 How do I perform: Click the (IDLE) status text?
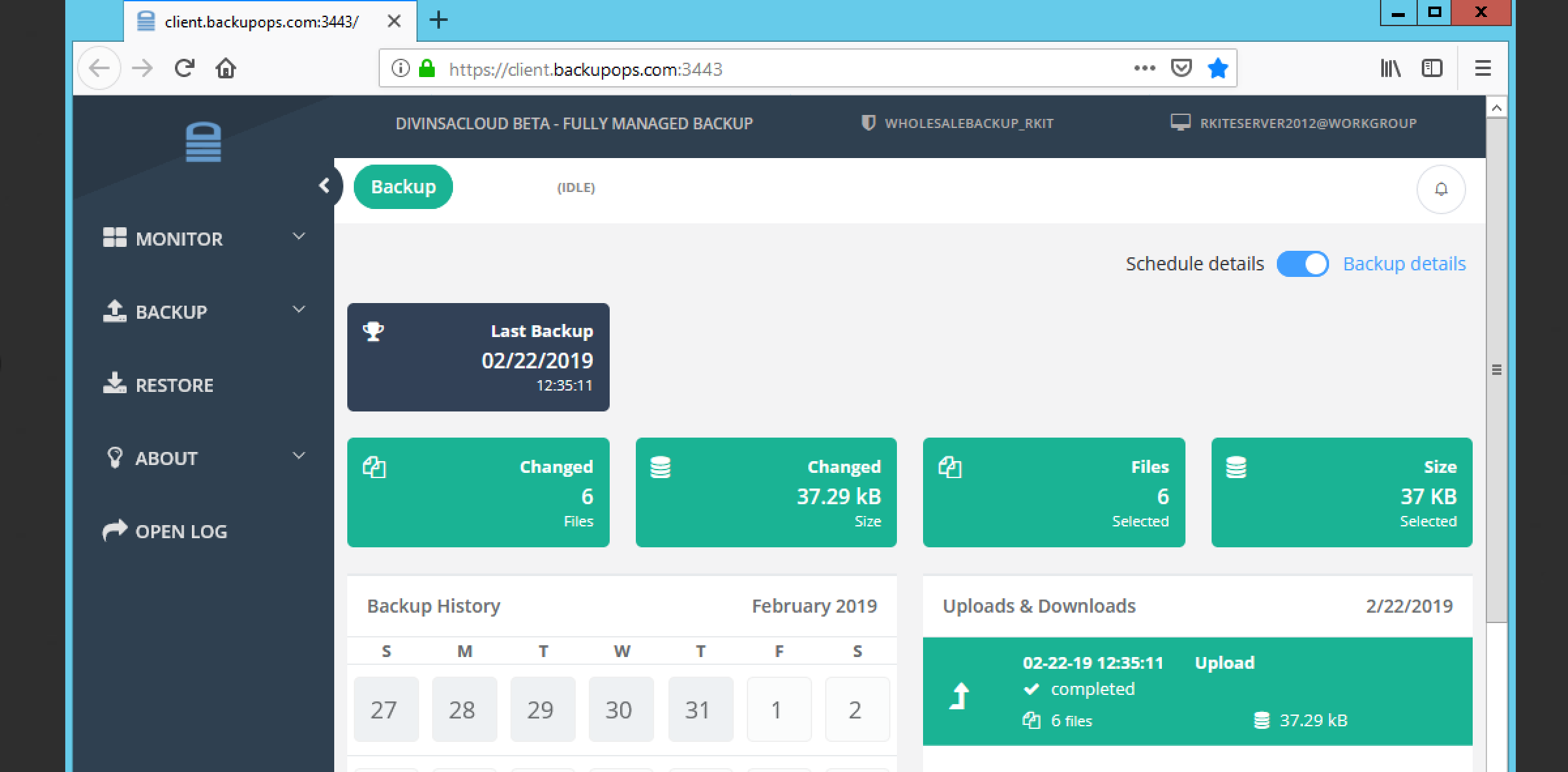(576, 187)
